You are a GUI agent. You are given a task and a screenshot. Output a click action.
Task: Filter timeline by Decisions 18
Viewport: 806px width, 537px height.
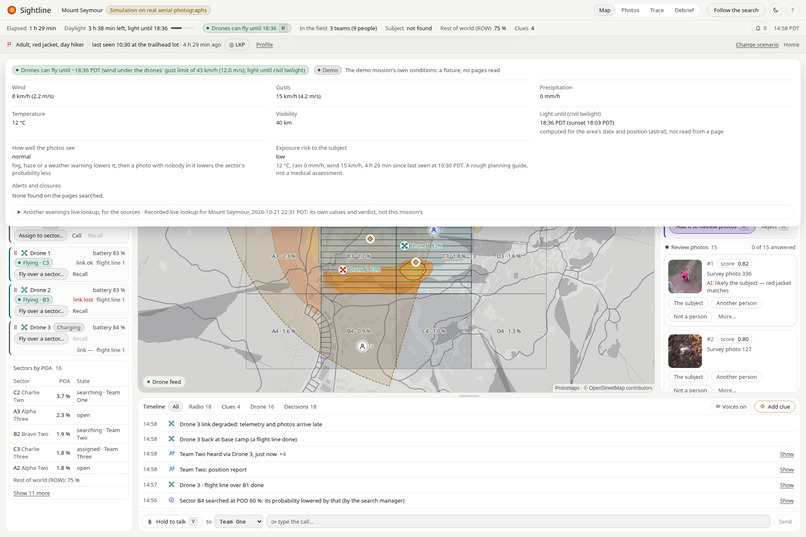pyautogui.click(x=300, y=406)
